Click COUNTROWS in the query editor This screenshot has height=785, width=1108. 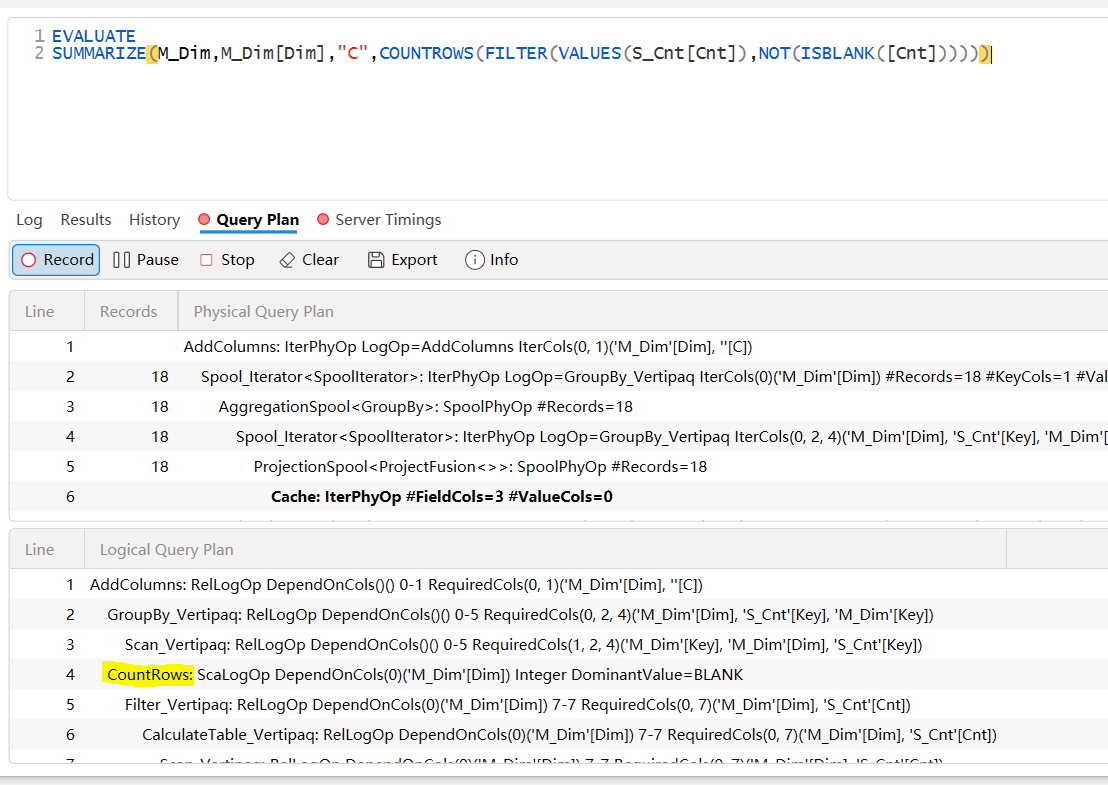427,54
